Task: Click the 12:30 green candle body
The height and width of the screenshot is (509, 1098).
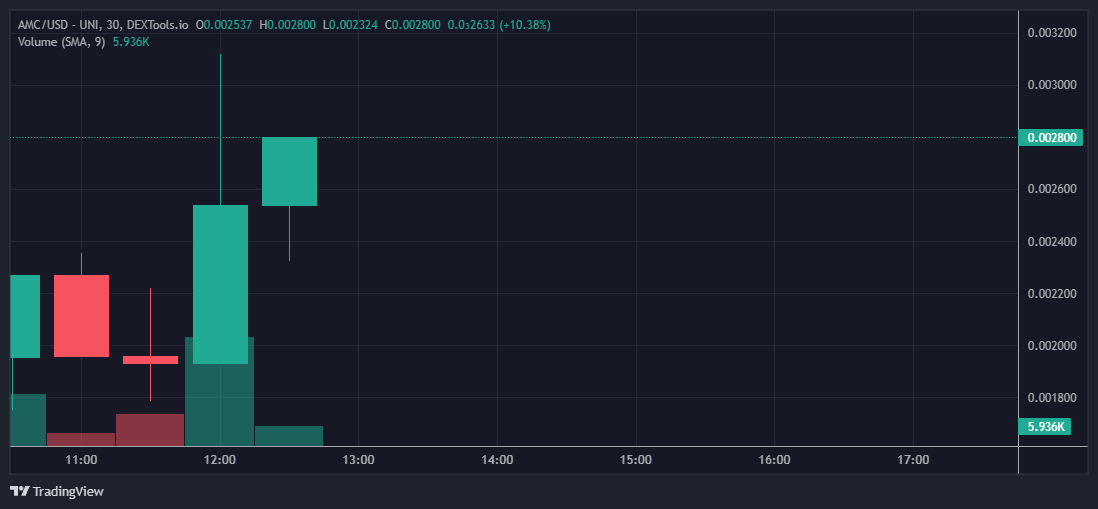Action: pyautogui.click(x=289, y=172)
